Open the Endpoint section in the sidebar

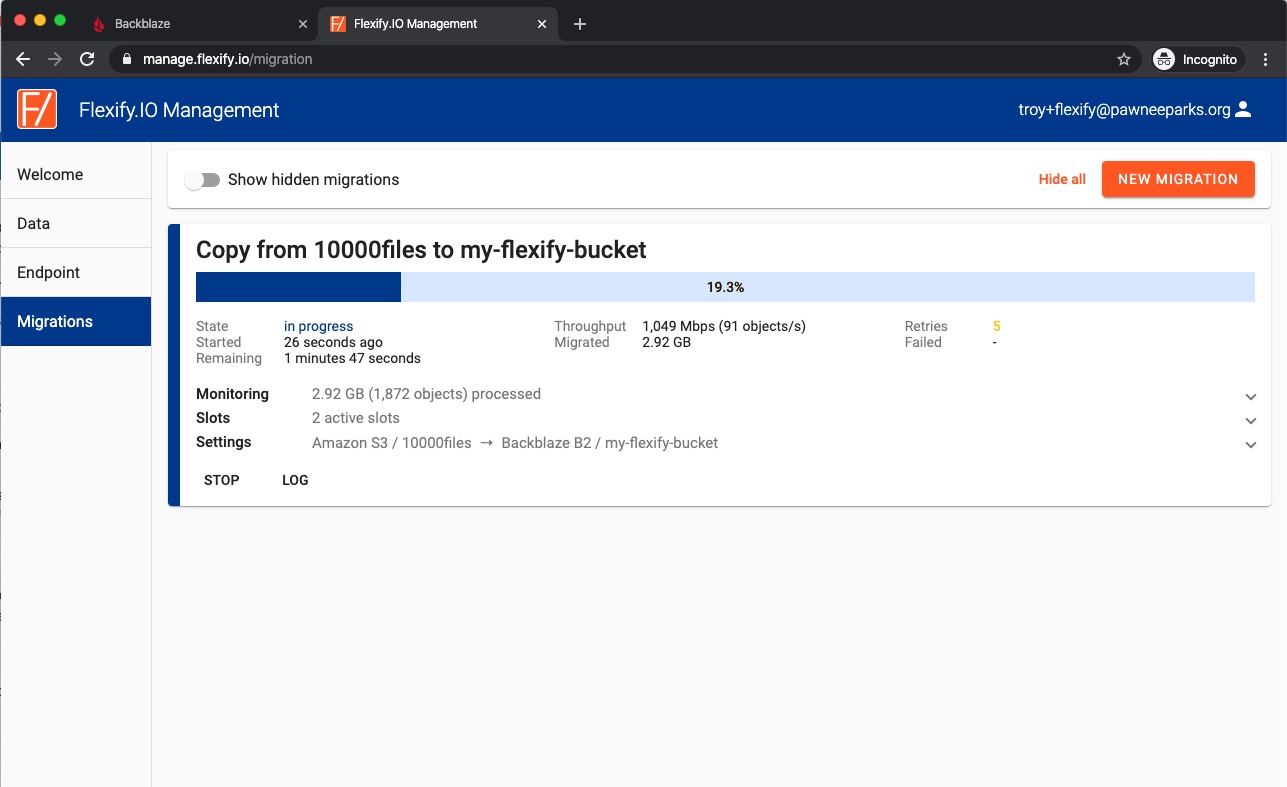coord(76,272)
